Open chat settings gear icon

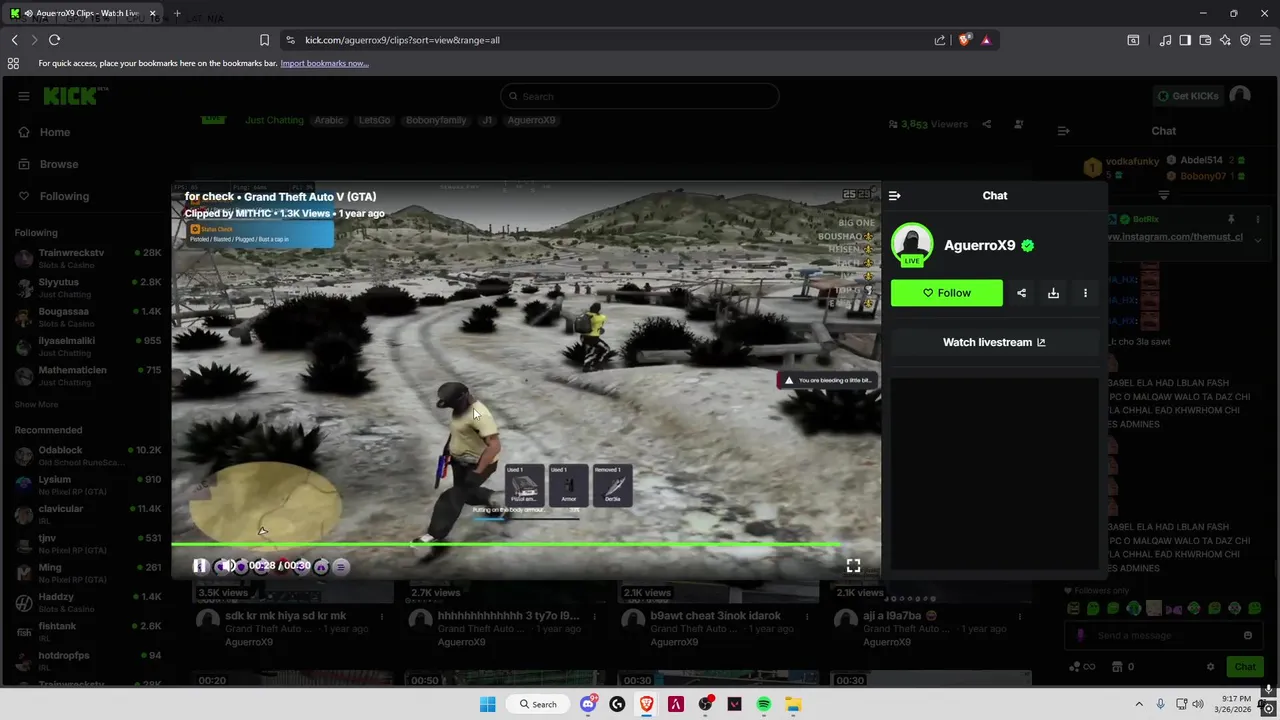[x=1210, y=667]
